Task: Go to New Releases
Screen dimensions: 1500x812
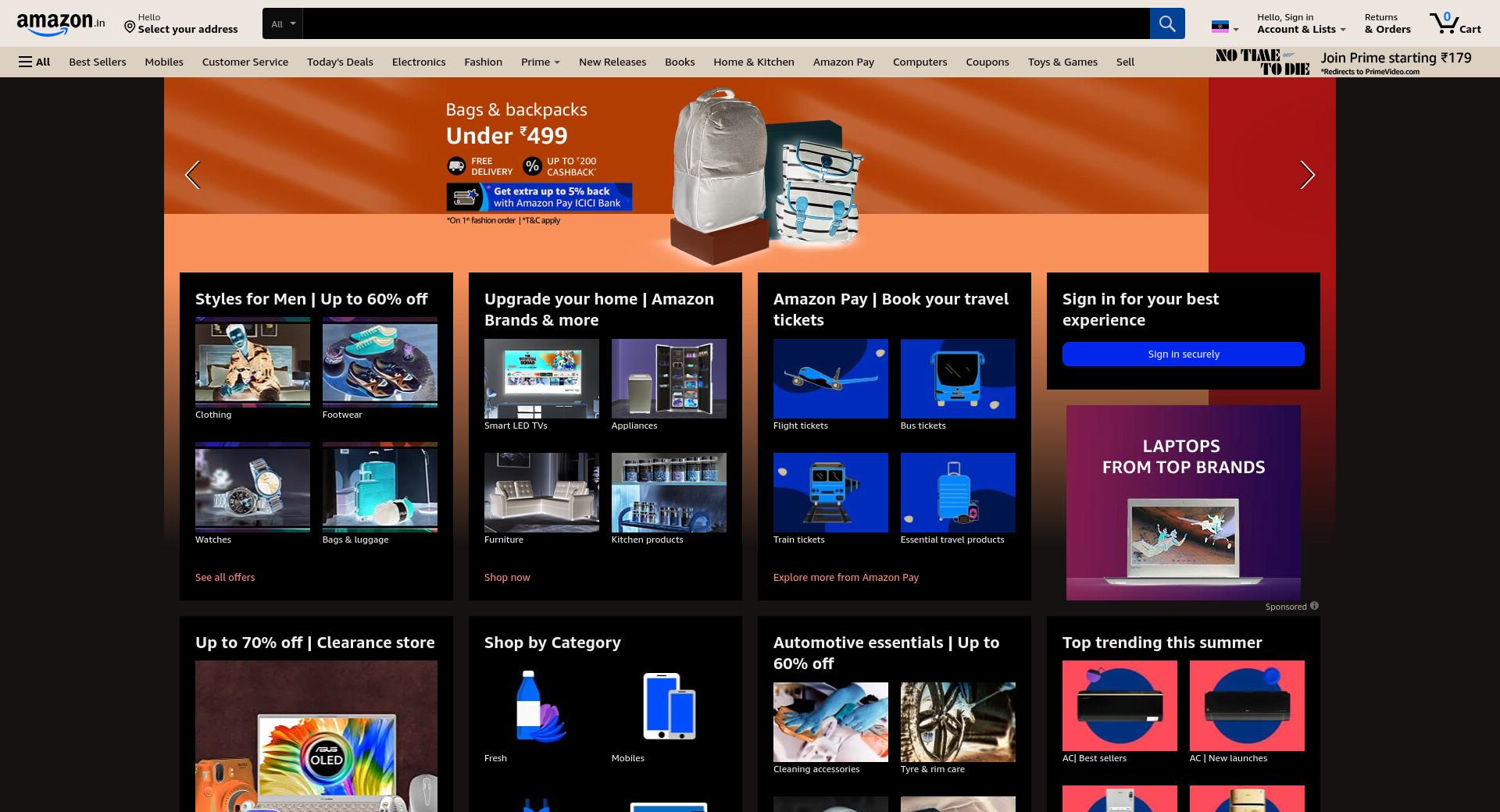Action: (x=612, y=62)
